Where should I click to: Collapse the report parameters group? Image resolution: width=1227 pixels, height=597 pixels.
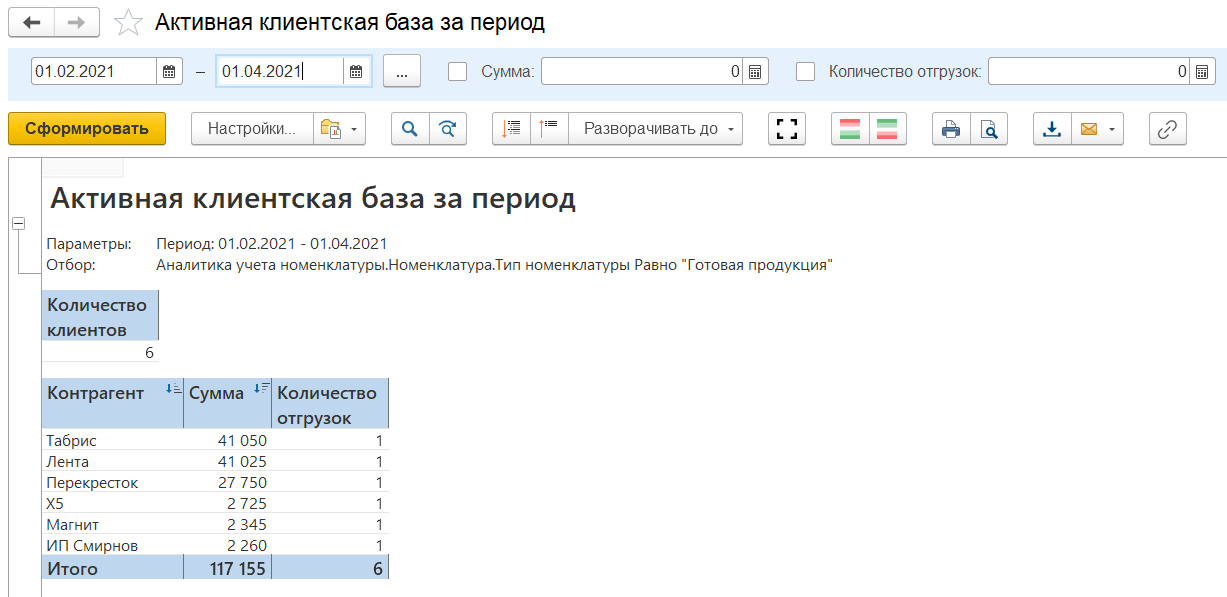(x=18, y=224)
